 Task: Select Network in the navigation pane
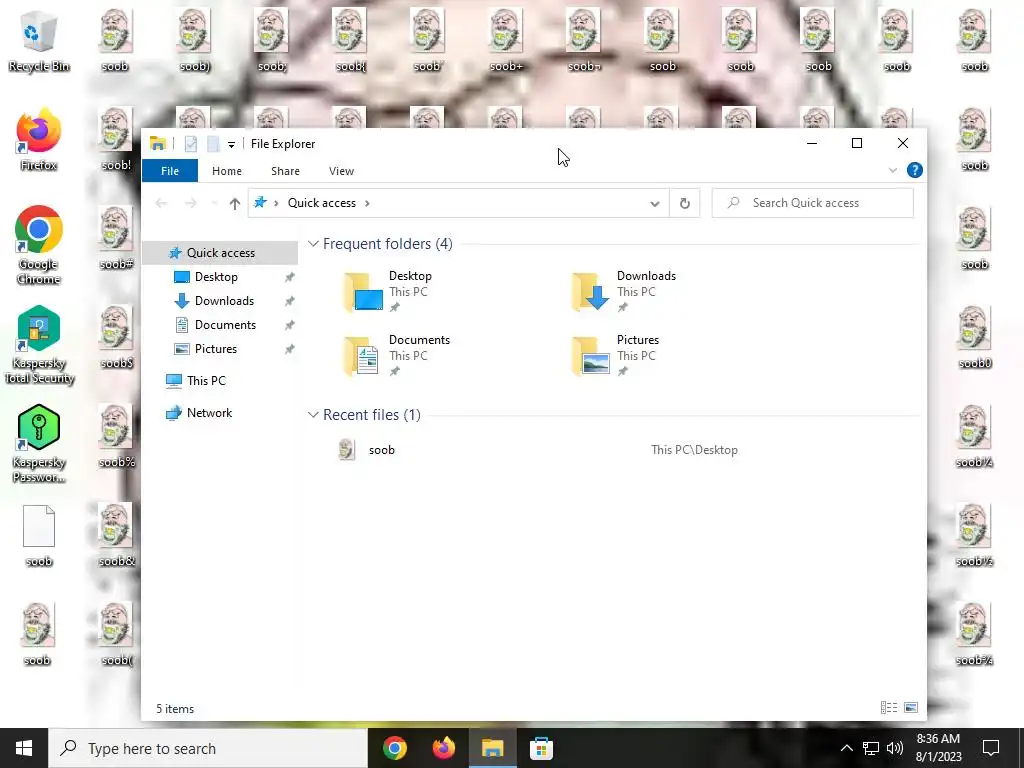tap(209, 413)
